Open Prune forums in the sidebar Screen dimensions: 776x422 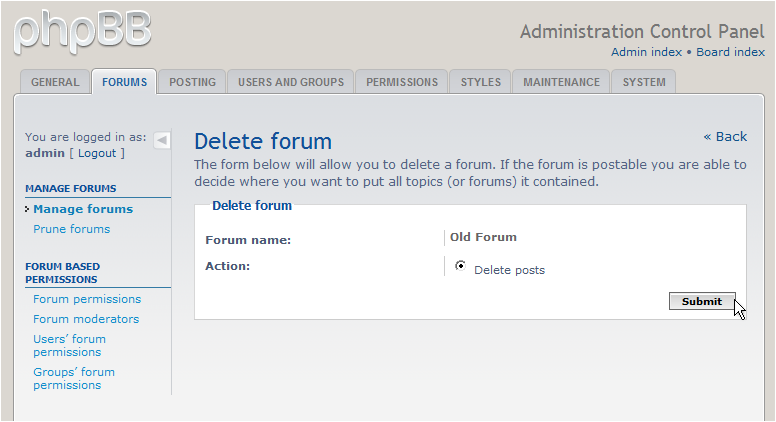[72, 229]
